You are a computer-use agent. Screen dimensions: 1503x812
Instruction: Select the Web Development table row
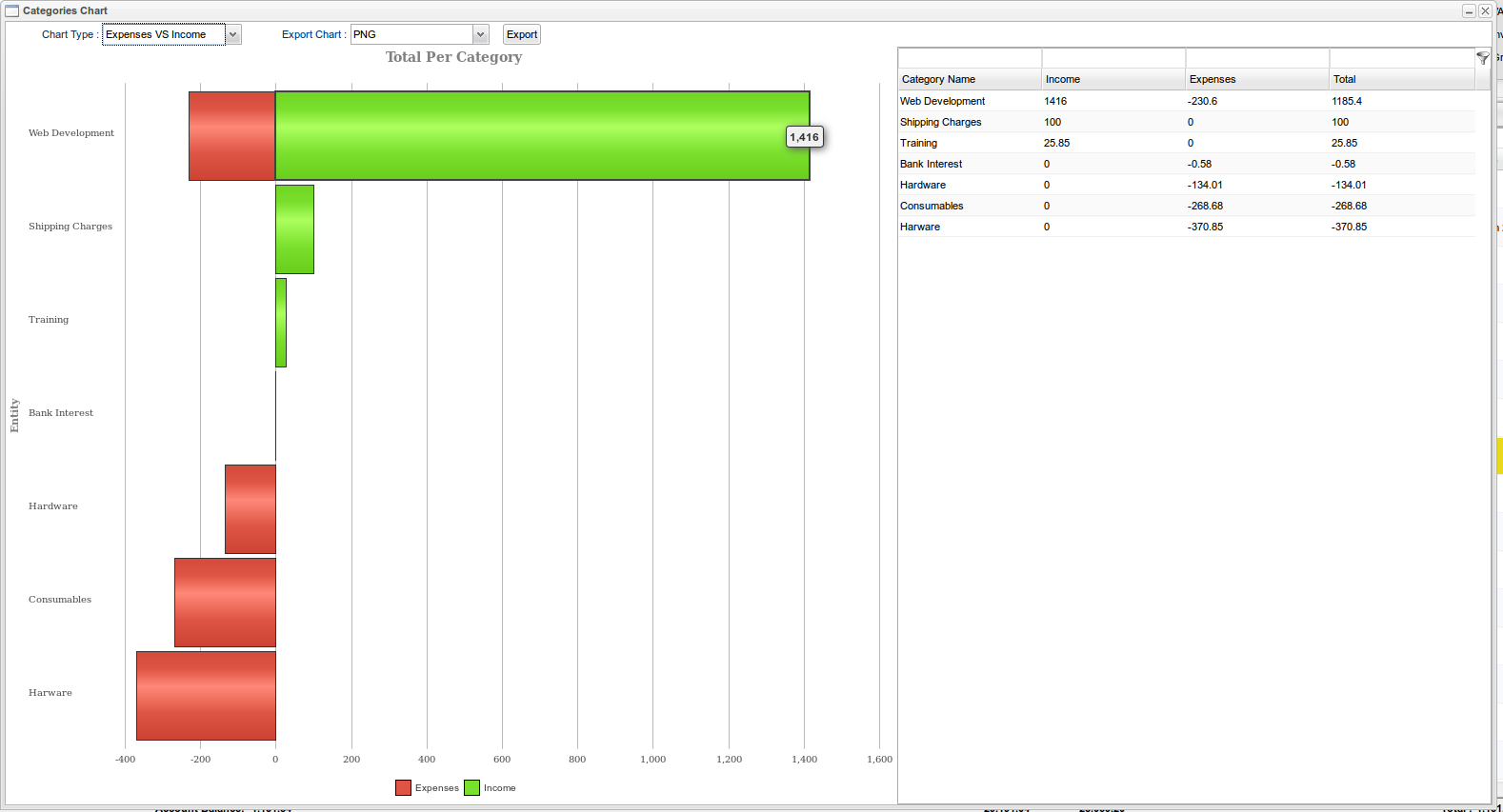point(1187,101)
